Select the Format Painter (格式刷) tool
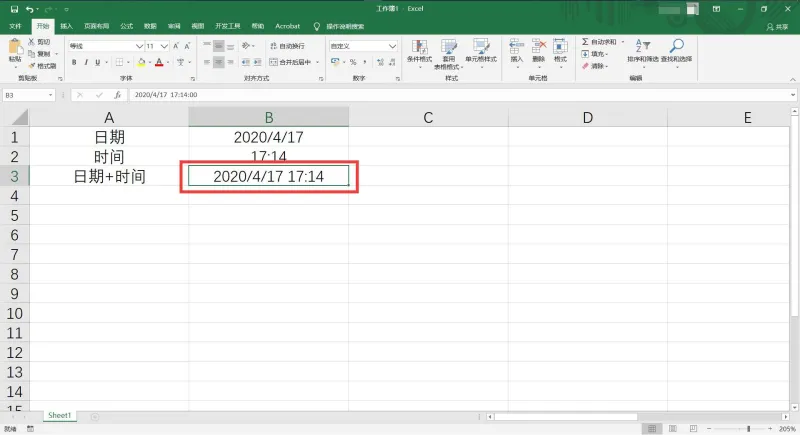The width and height of the screenshot is (800, 435). (x=42, y=66)
